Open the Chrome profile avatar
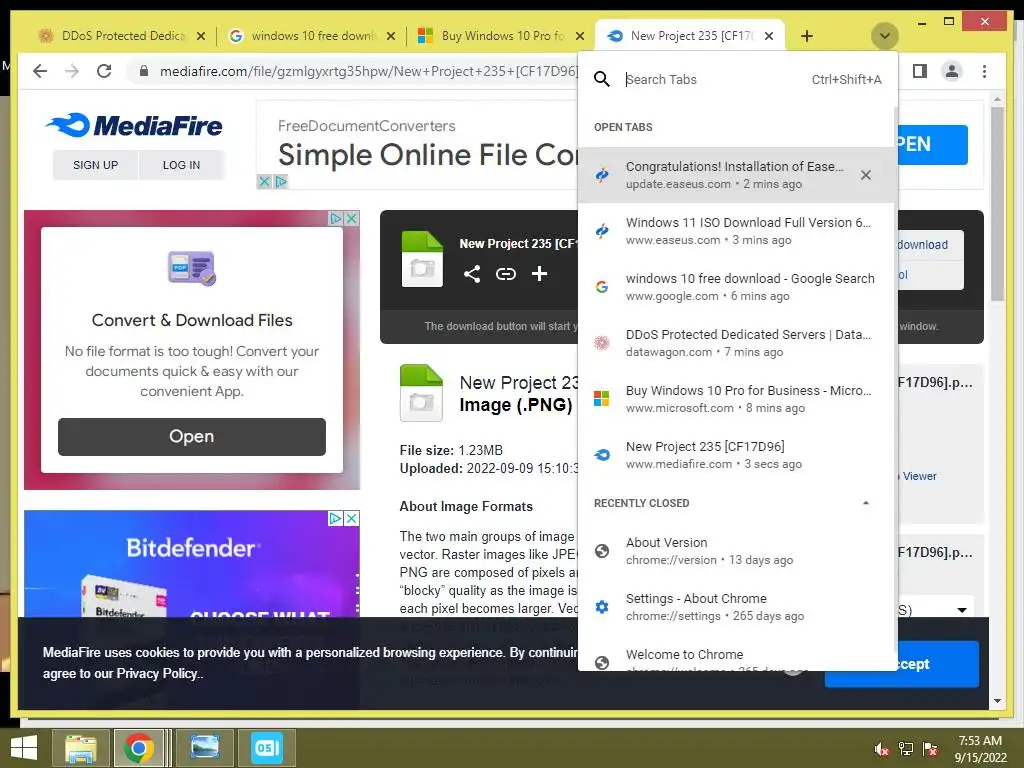 click(x=952, y=71)
